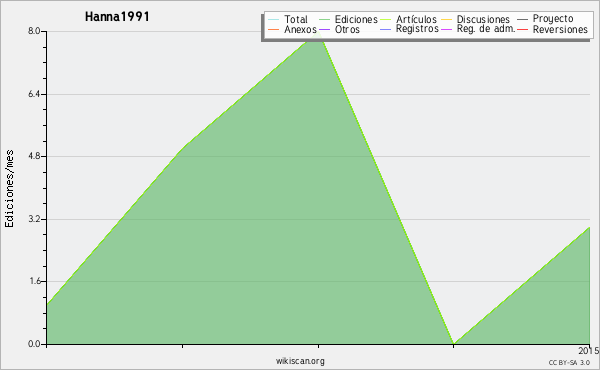Click the Reversiones red legend line swatch
Viewport: 600px width, 370px height.
tap(523, 29)
